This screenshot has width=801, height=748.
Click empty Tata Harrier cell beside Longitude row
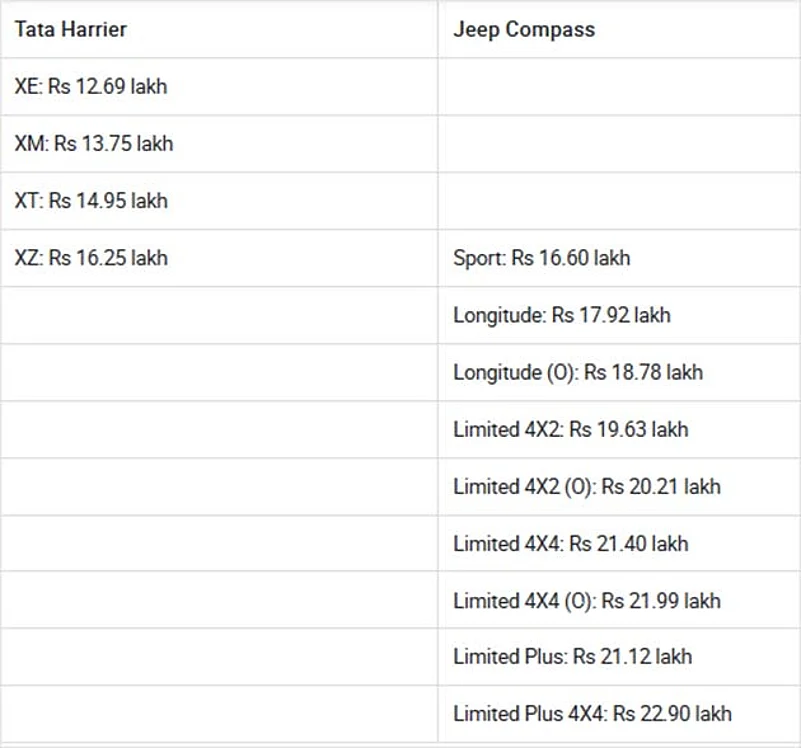click(x=219, y=315)
